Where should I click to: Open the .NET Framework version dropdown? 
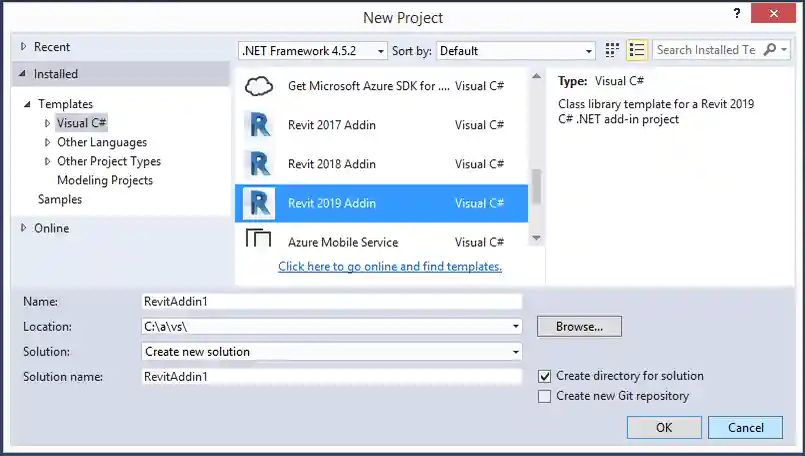(x=313, y=51)
